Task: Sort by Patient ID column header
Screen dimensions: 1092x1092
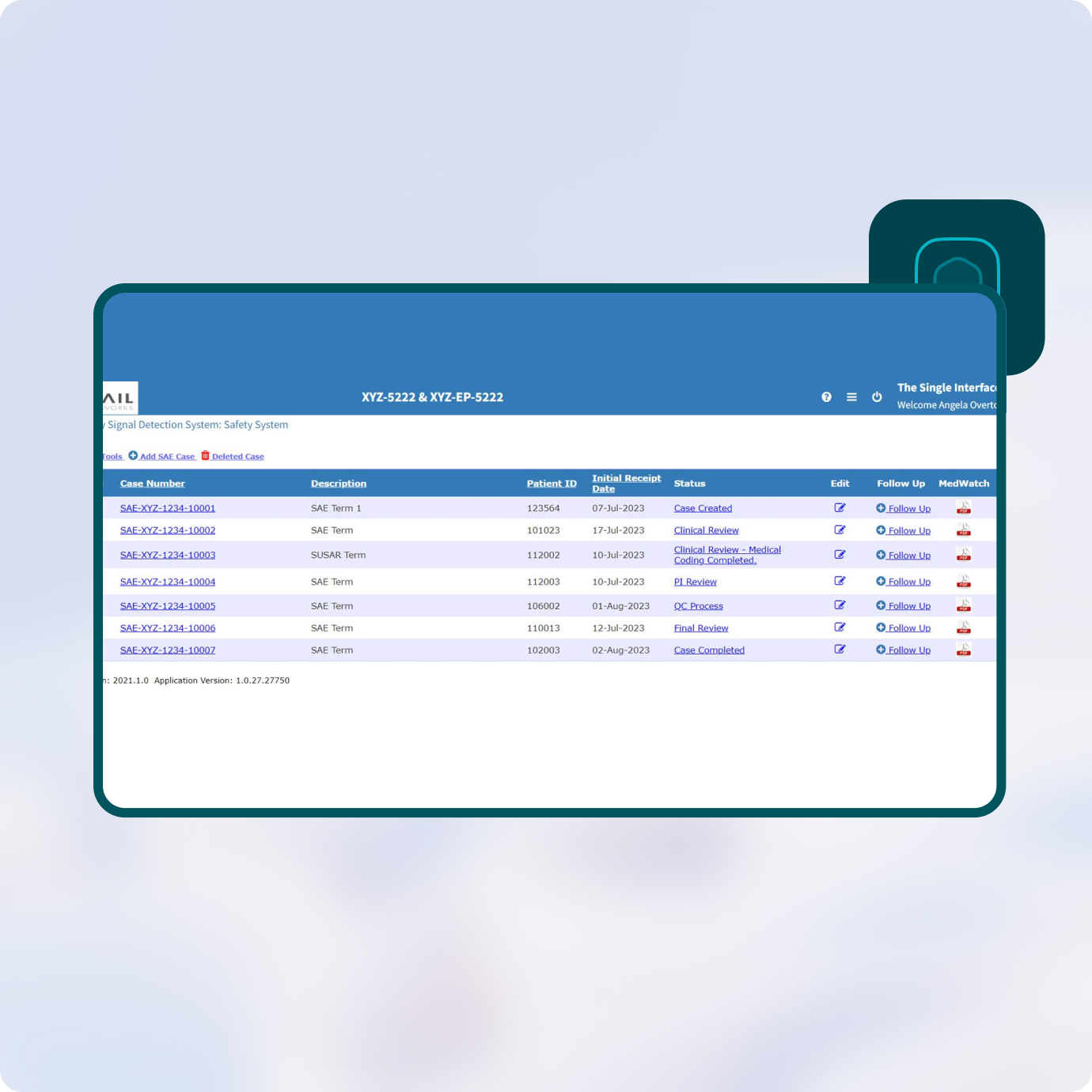Action: [552, 483]
